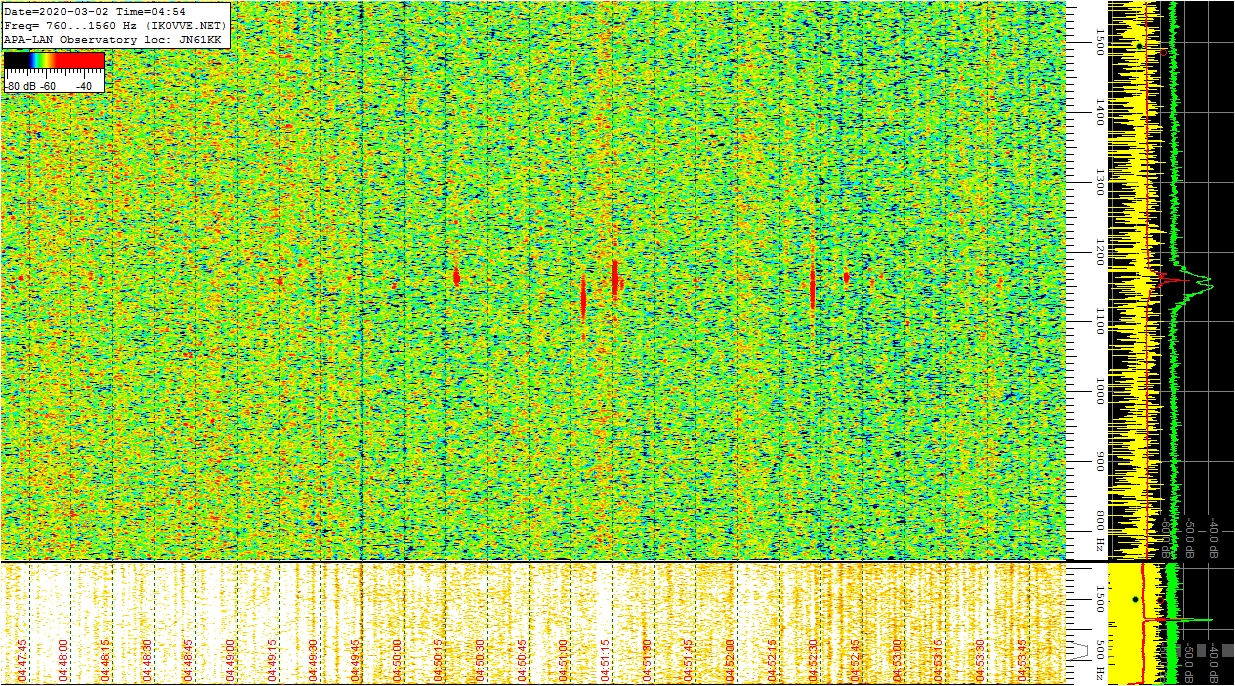The height and width of the screenshot is (686, 1235).
Task: Click the 04:52:00 time label
Action: point(731,659)
